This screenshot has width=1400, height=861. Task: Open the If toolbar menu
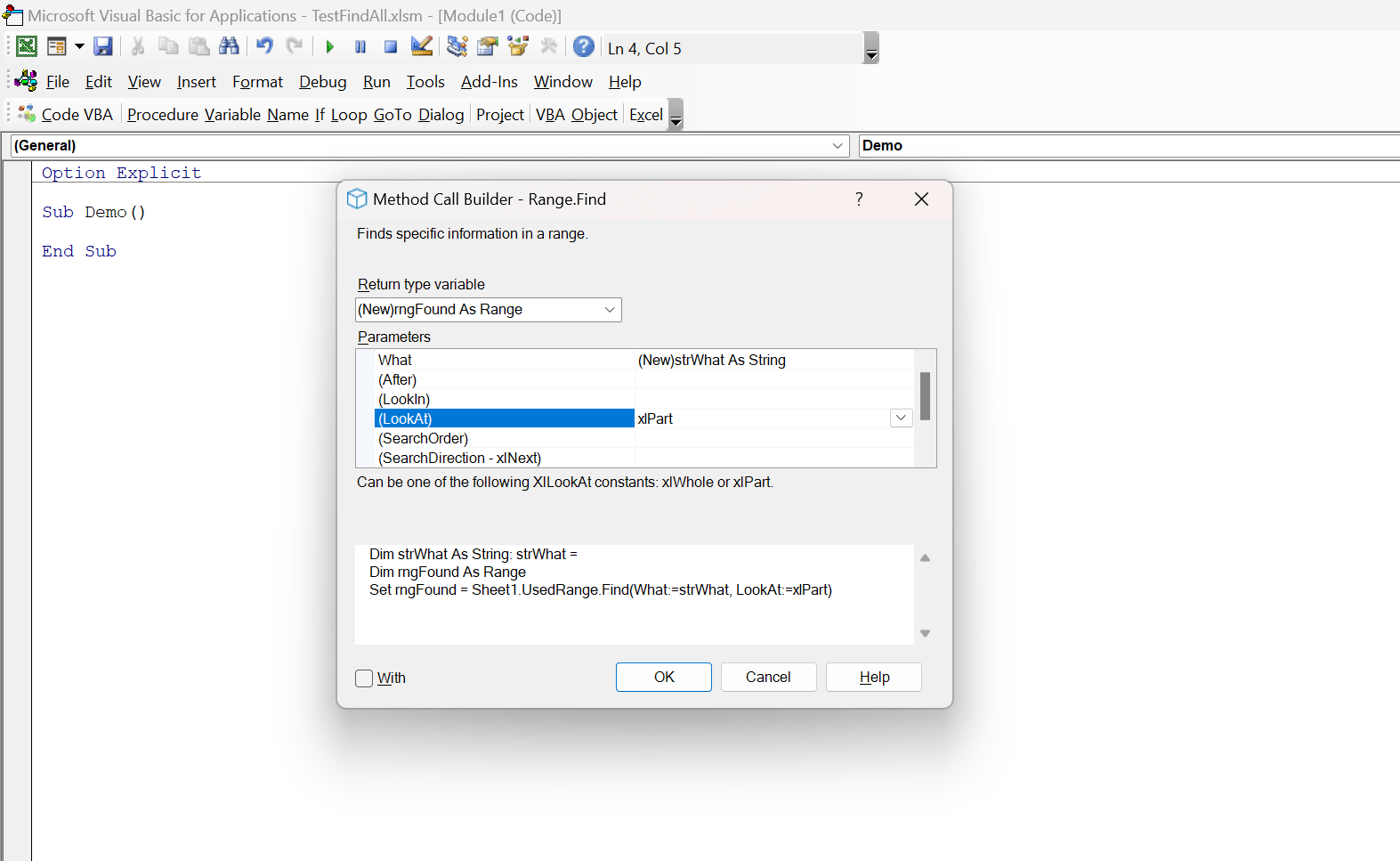(x=320, y=115)
